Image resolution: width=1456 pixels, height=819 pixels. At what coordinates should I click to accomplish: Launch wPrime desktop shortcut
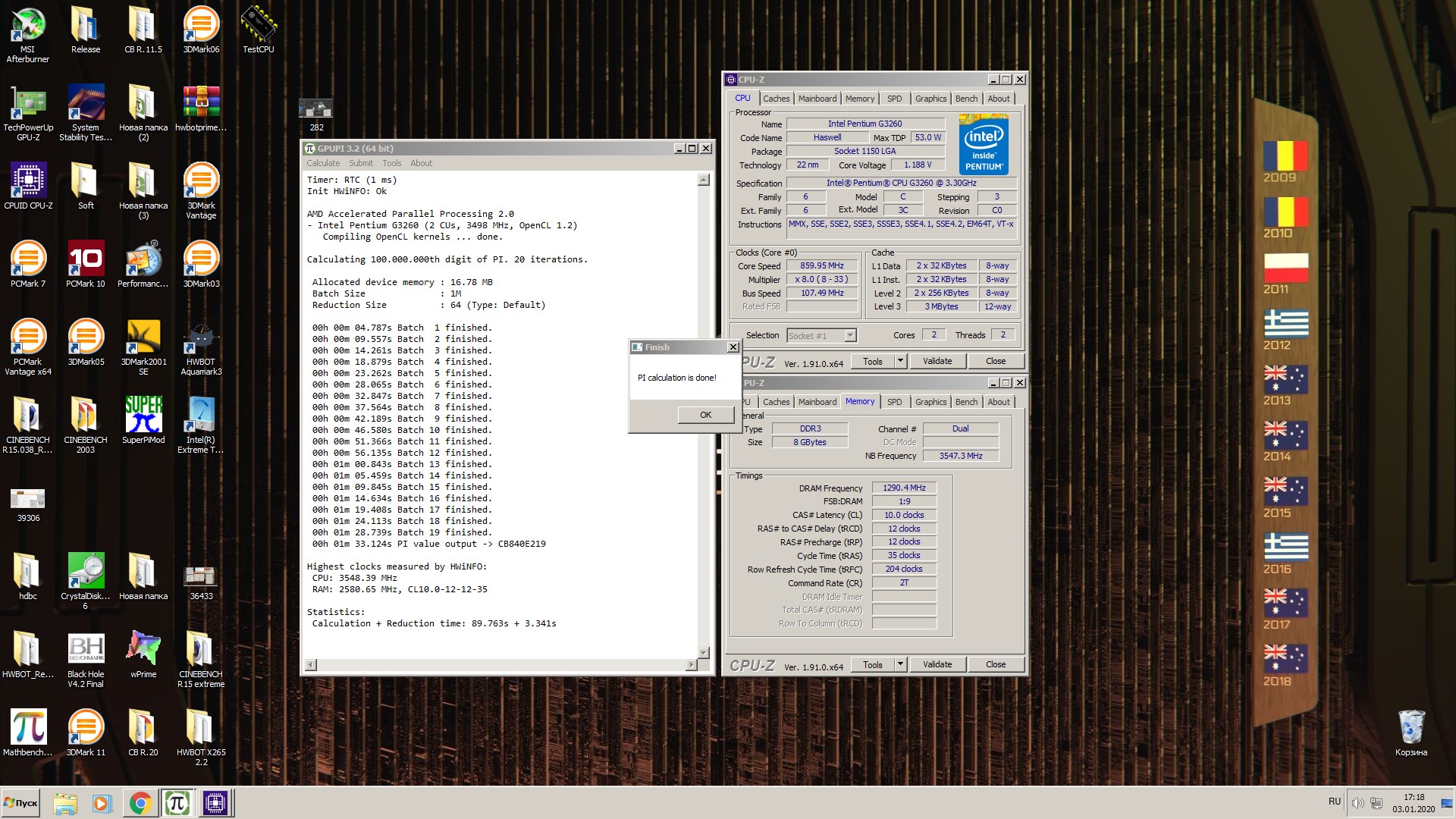[143, 654]
